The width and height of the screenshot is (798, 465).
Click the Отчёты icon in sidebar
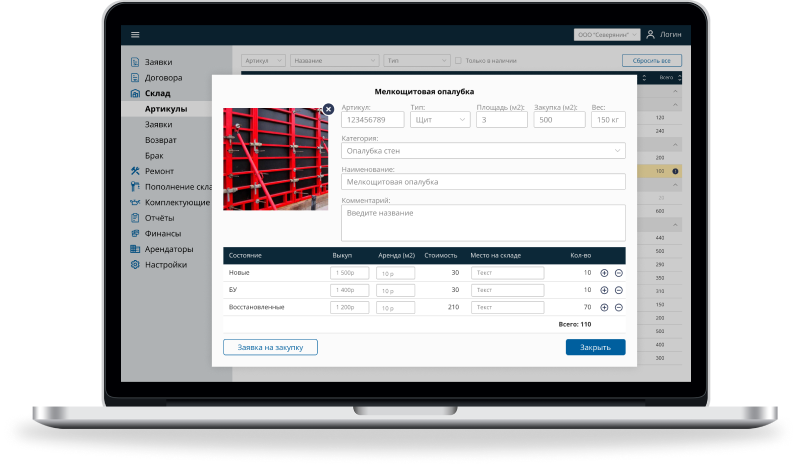pyautogui.click(x=135, y=218)
